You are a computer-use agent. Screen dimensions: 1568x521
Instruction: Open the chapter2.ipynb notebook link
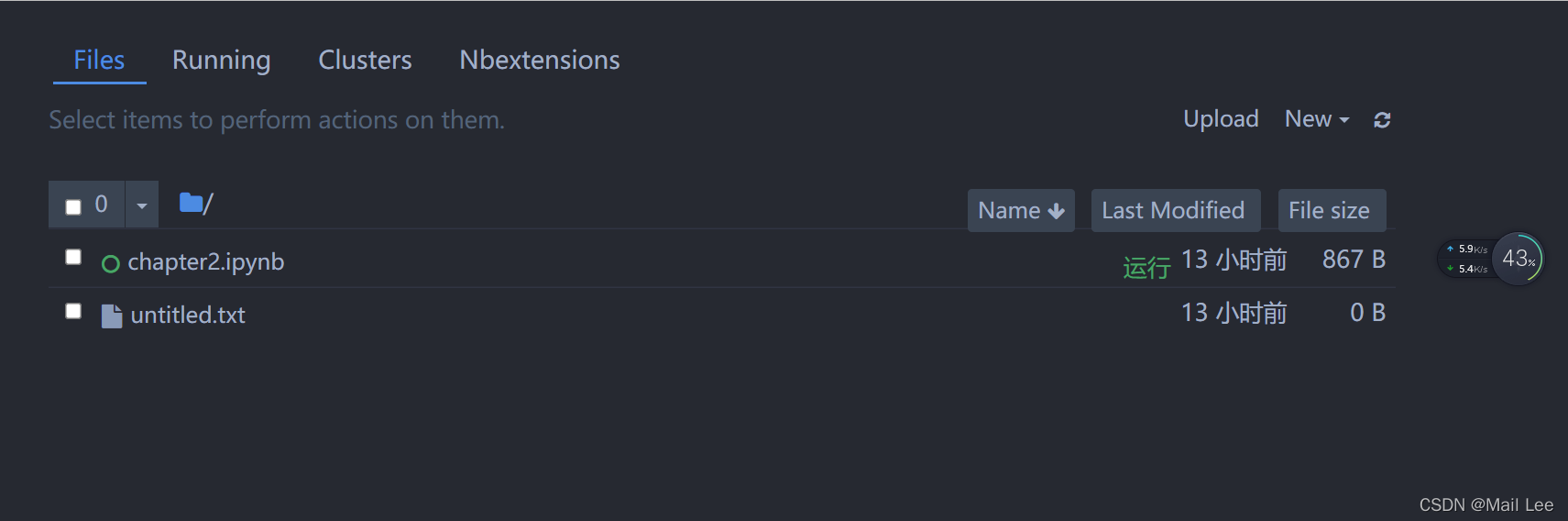[x=205, y=262]
